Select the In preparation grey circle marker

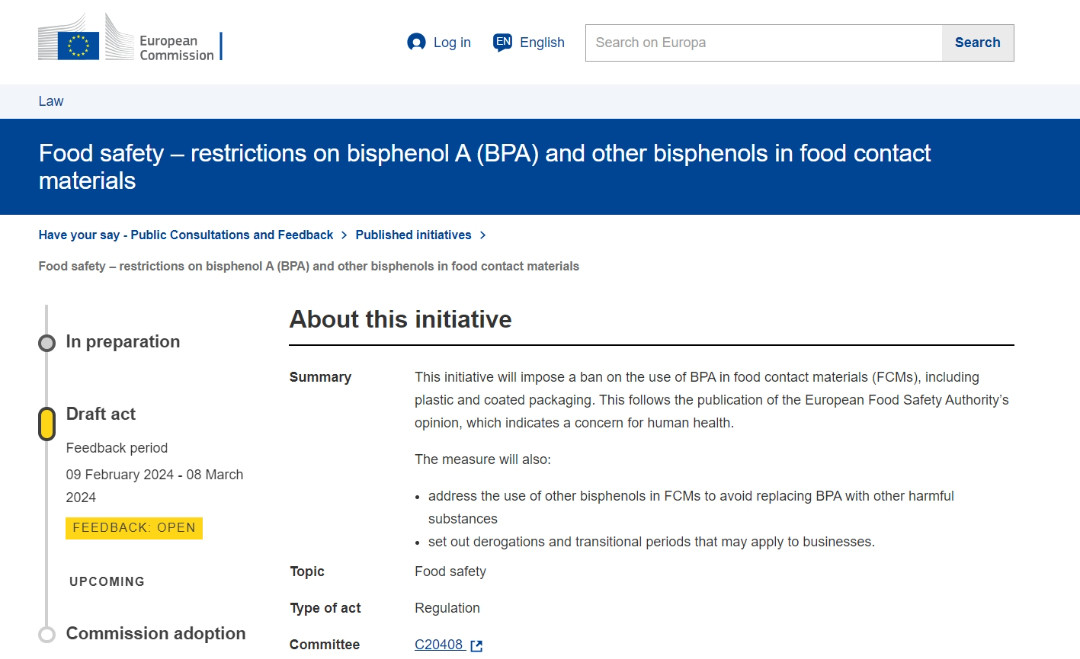coord(47,343)
